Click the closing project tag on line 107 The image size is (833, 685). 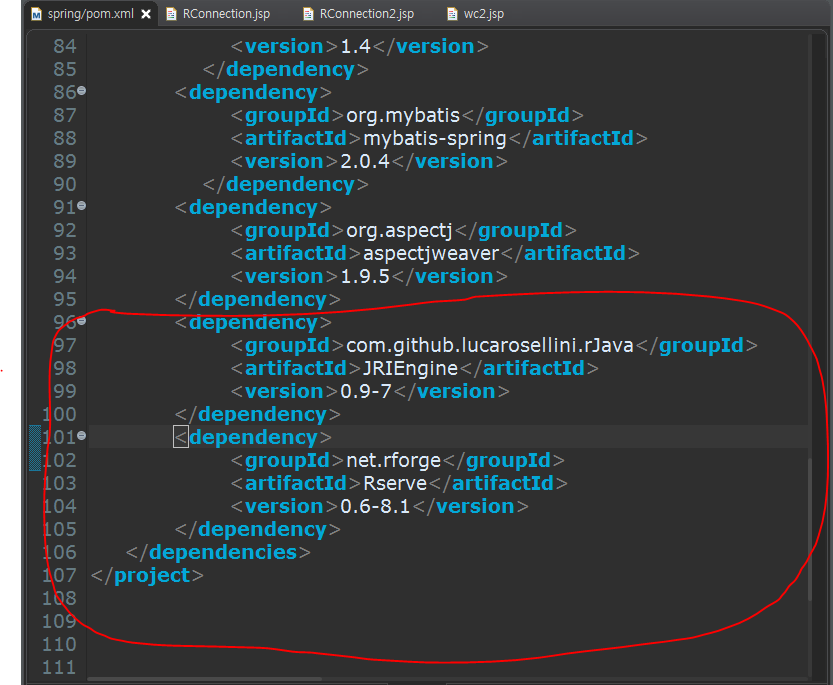click(x=147, y=576)
